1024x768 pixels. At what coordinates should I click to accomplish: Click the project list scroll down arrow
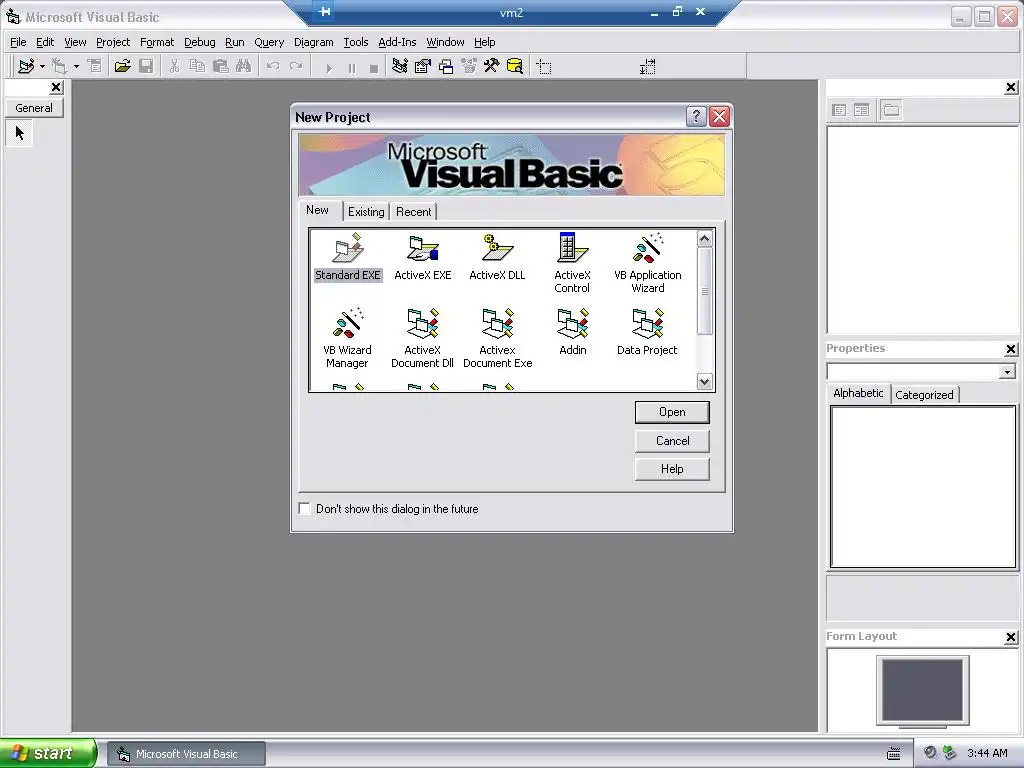pos(704,382)
